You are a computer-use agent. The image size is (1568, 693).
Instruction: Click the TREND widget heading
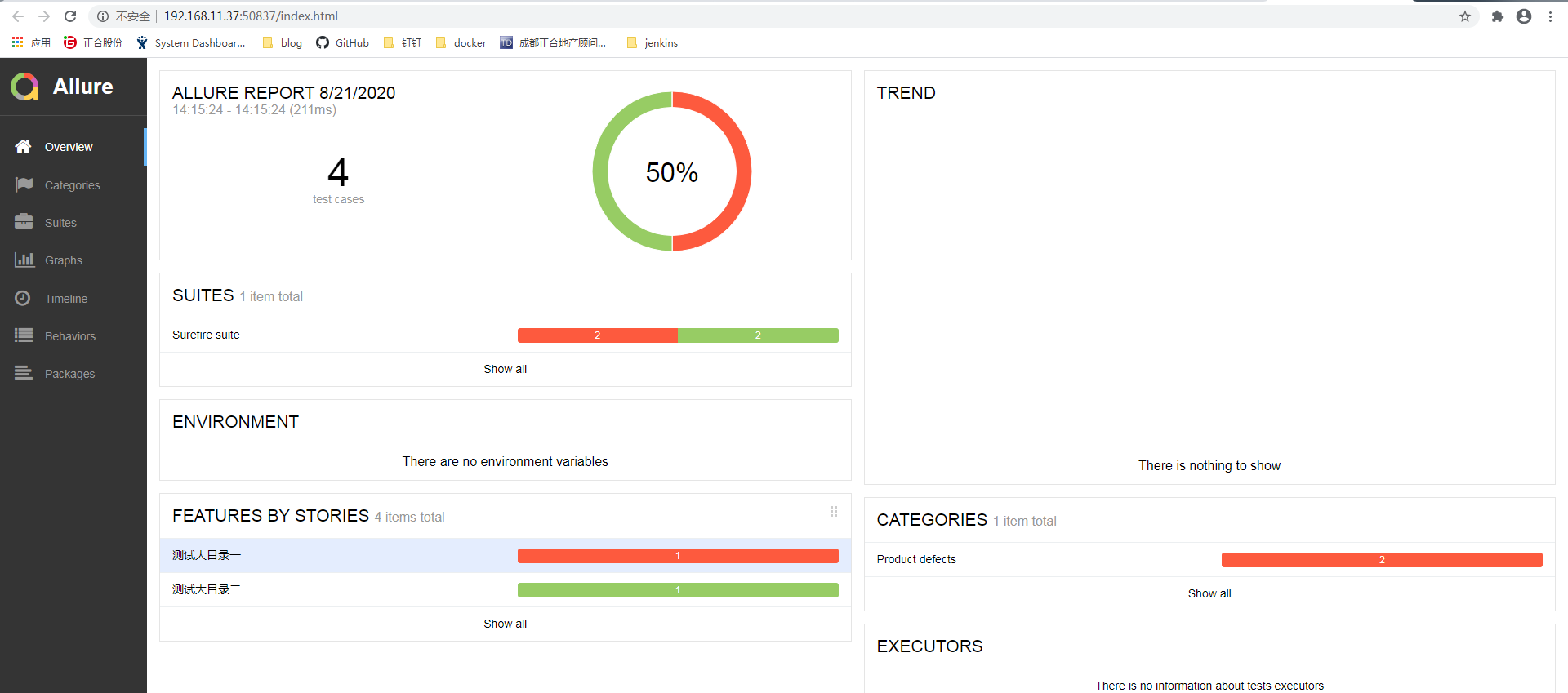[906, 93]
